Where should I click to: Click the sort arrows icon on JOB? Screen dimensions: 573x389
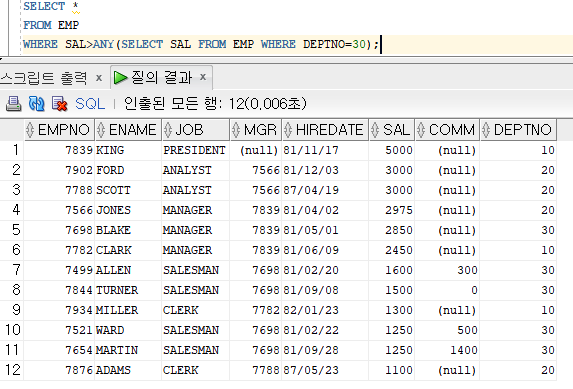click(168, 130)
